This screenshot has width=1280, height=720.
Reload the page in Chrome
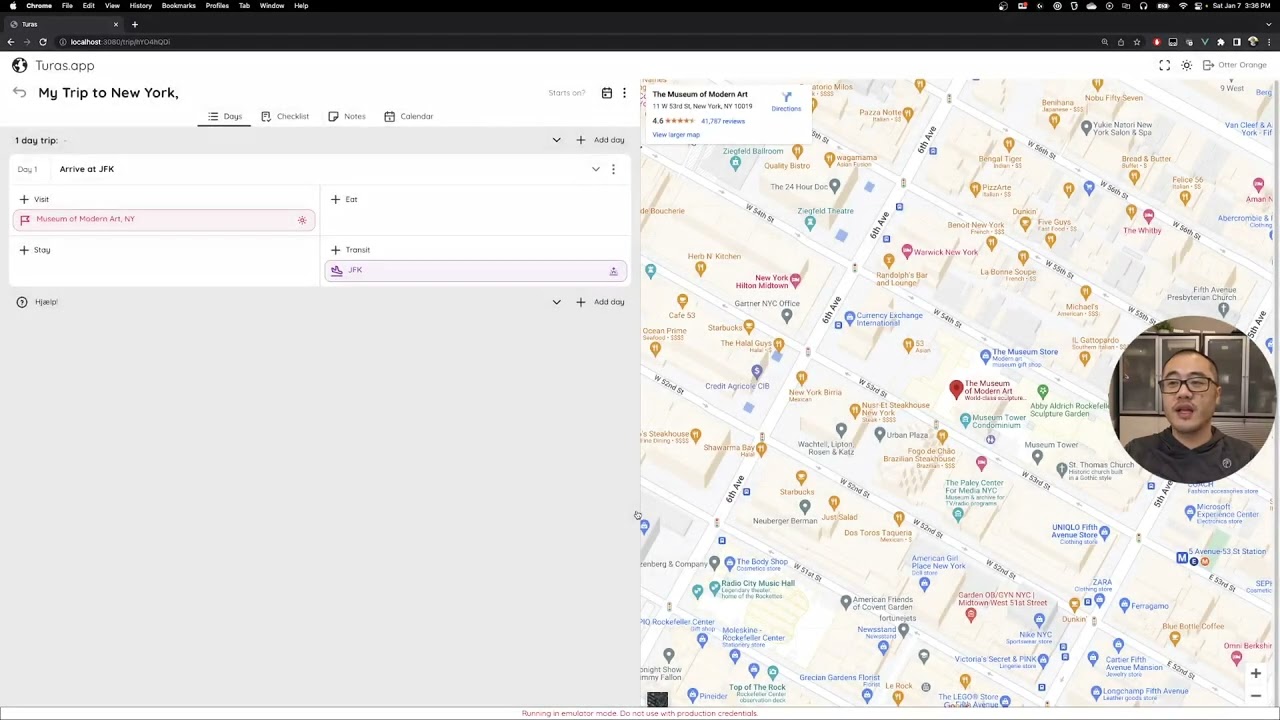tap(43, 42)
